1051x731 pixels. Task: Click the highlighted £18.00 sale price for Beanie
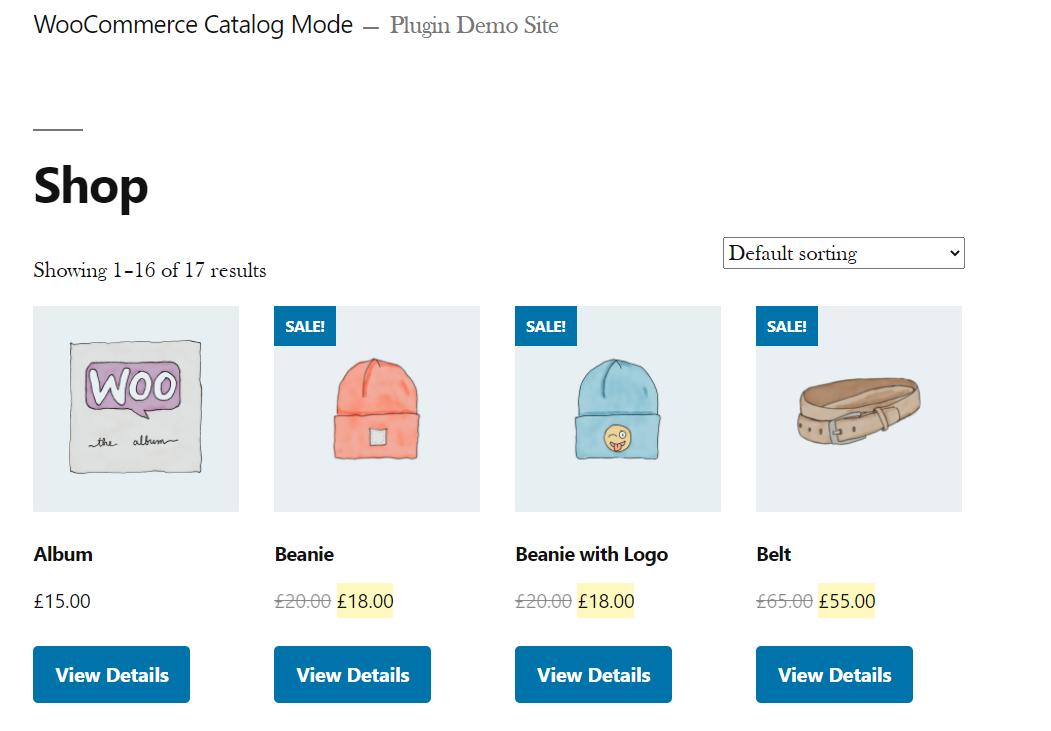[x=365, y=601]
